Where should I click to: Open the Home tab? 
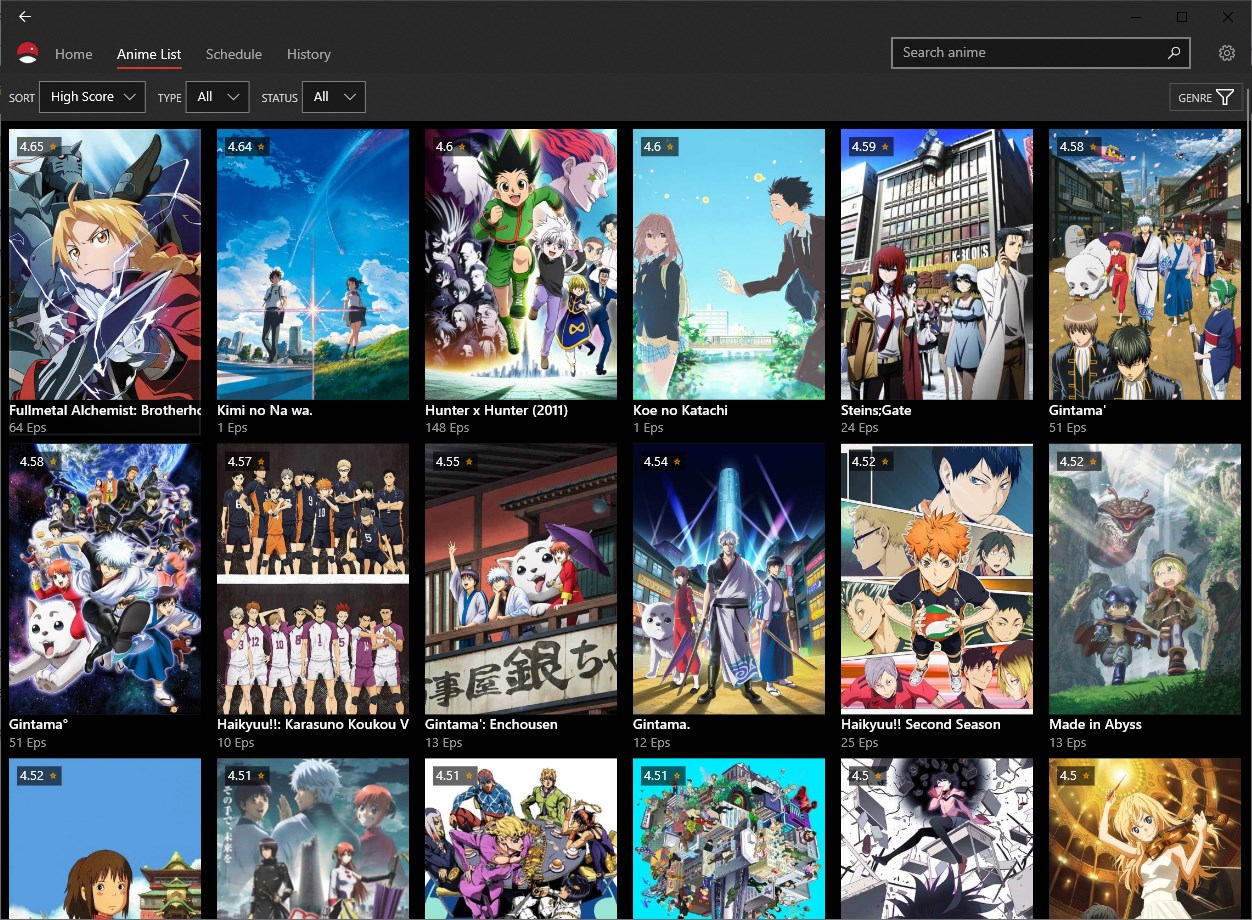74,54
